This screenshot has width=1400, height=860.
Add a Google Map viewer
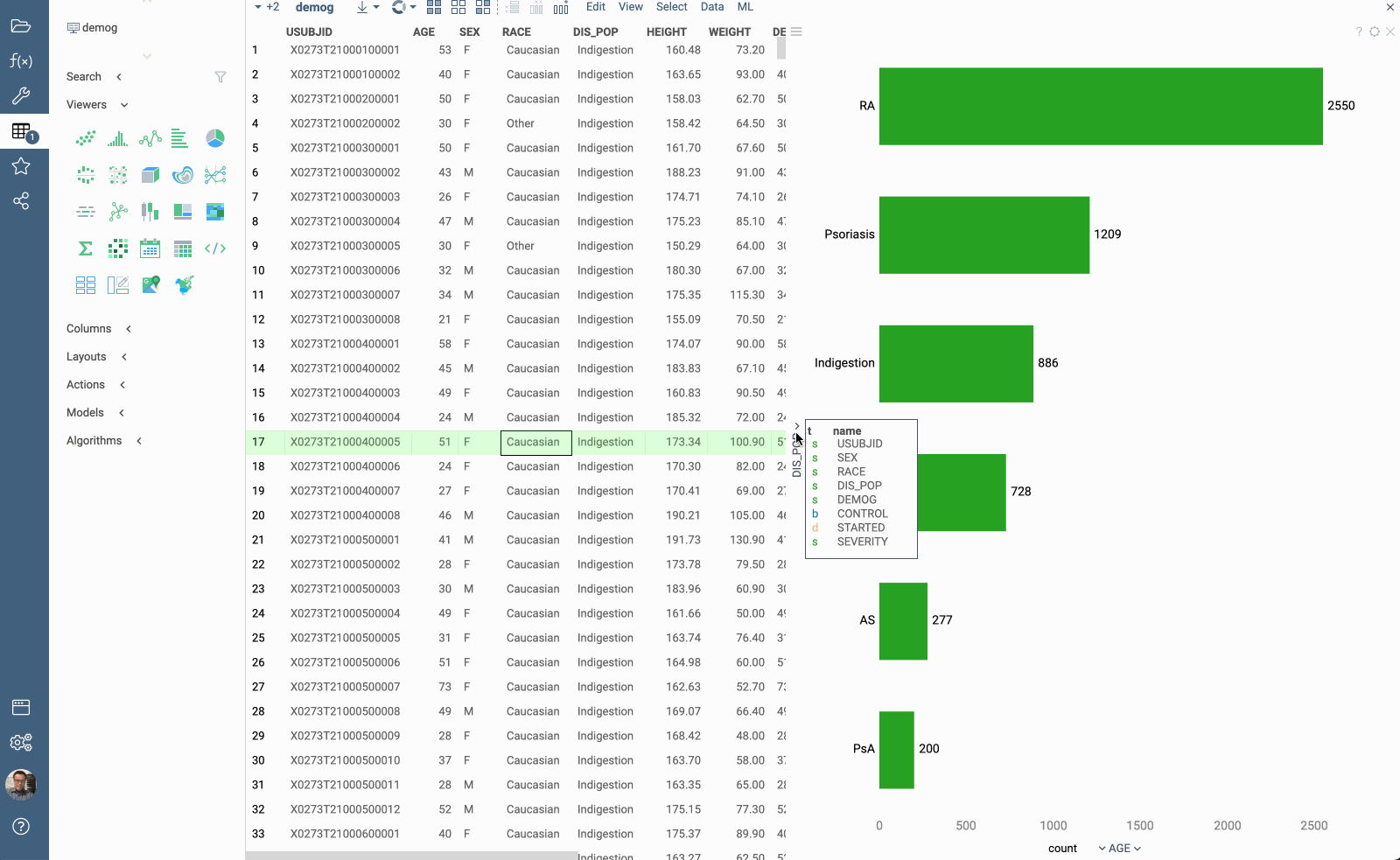click(x=150, y=284)
